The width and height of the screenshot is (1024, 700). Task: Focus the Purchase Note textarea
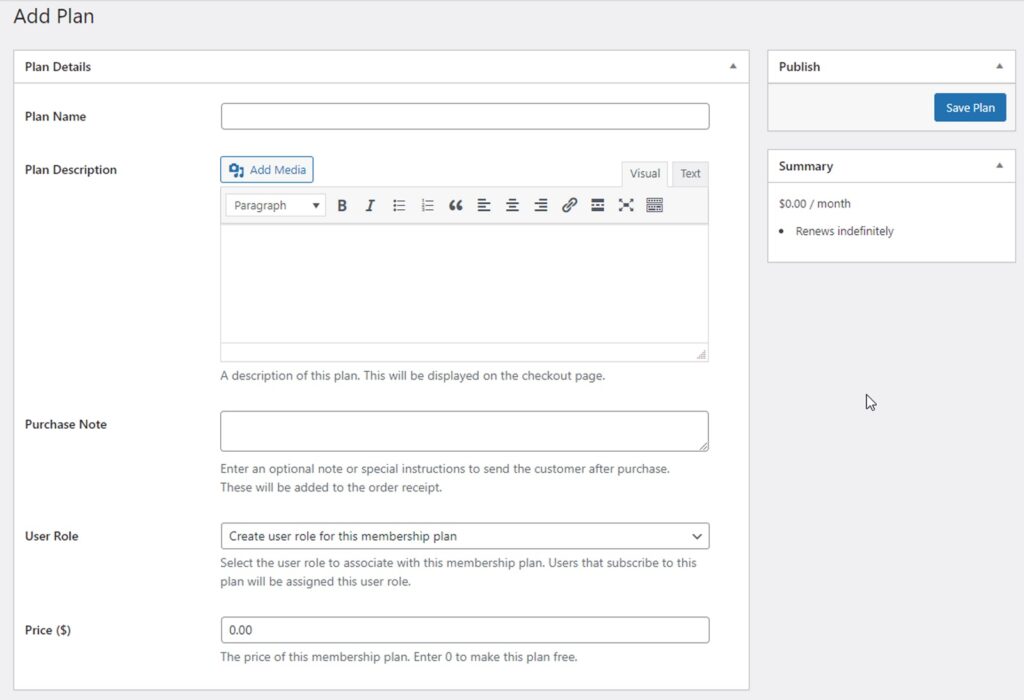pos(464,431)
